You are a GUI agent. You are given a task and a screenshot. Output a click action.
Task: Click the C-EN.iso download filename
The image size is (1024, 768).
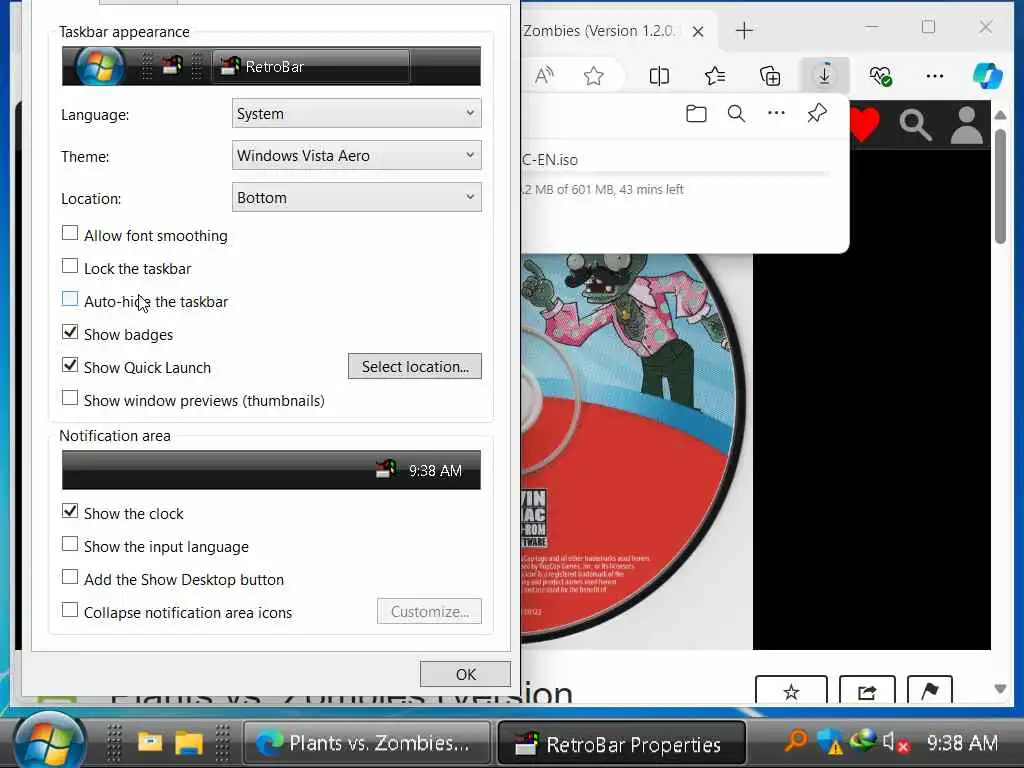(x=550, y=159)
